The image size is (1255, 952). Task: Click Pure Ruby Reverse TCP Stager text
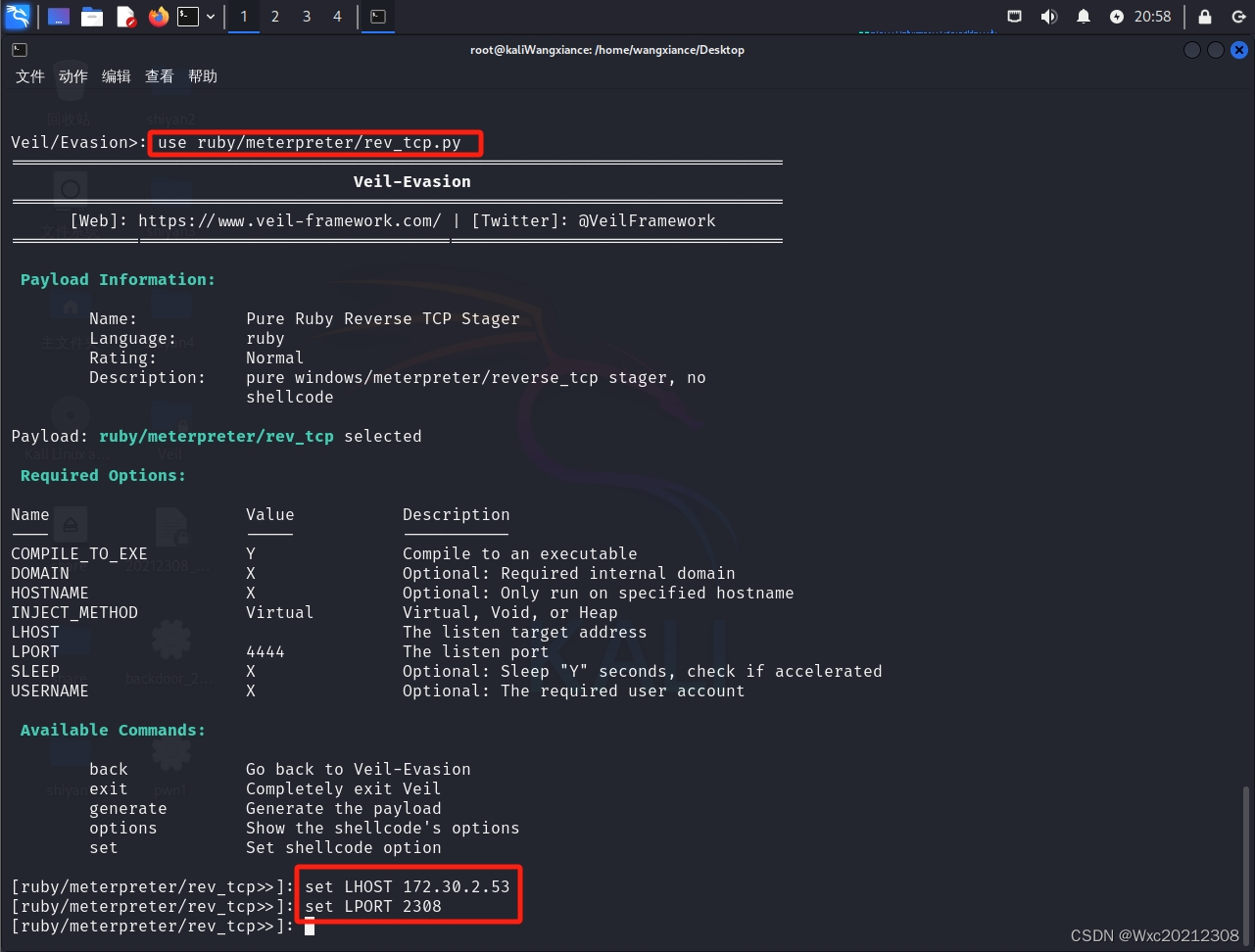[x=383, y=319]
